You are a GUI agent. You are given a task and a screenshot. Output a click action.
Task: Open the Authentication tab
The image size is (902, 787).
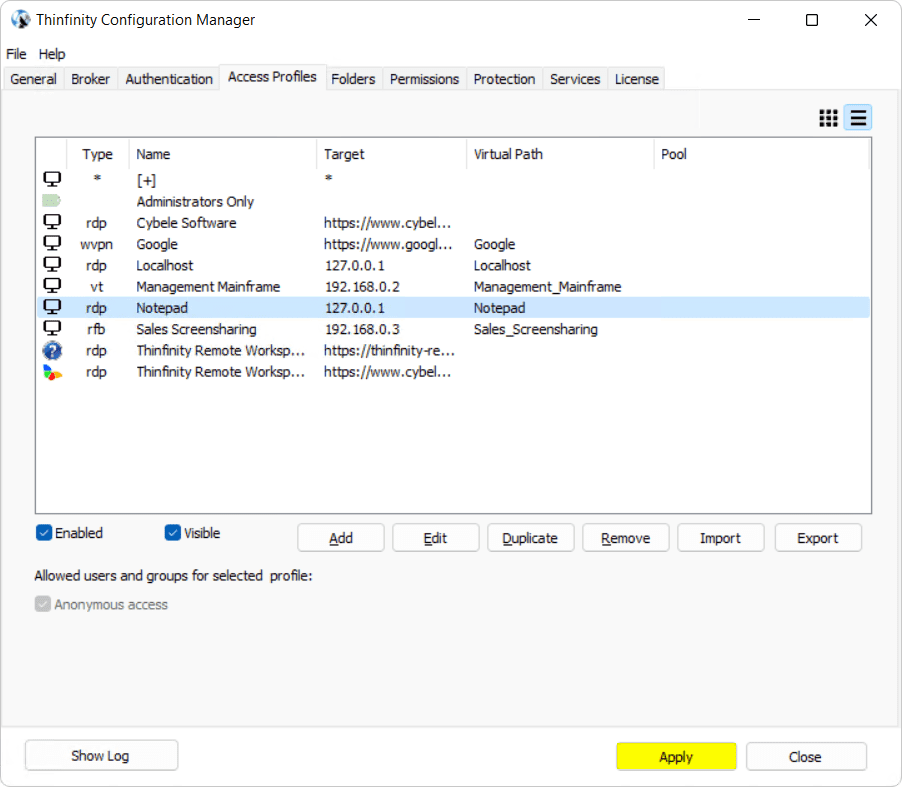coord(169,79)
